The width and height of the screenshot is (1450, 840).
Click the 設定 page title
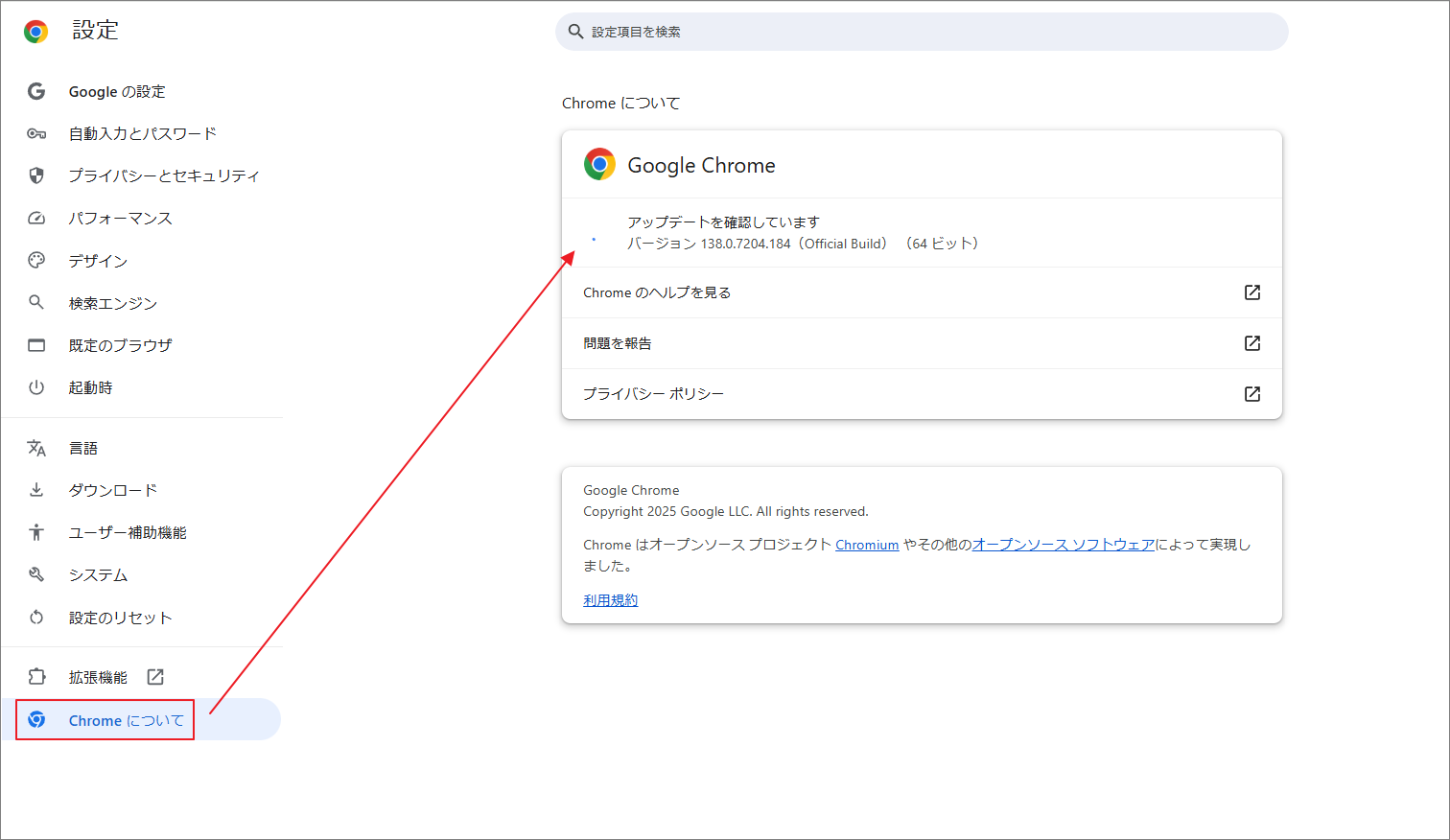(x=95, y=31)
